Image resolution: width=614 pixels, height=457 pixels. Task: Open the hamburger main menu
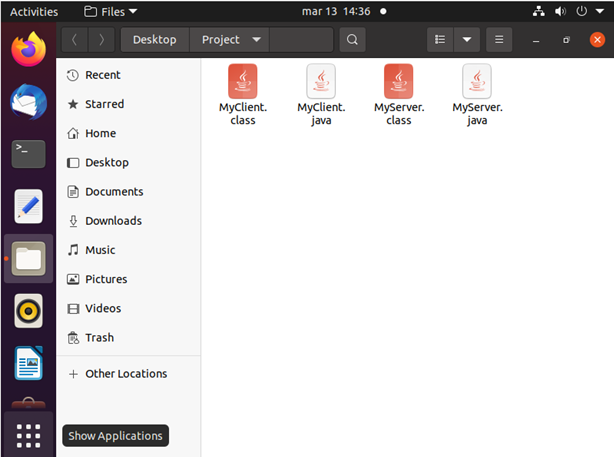498,40
